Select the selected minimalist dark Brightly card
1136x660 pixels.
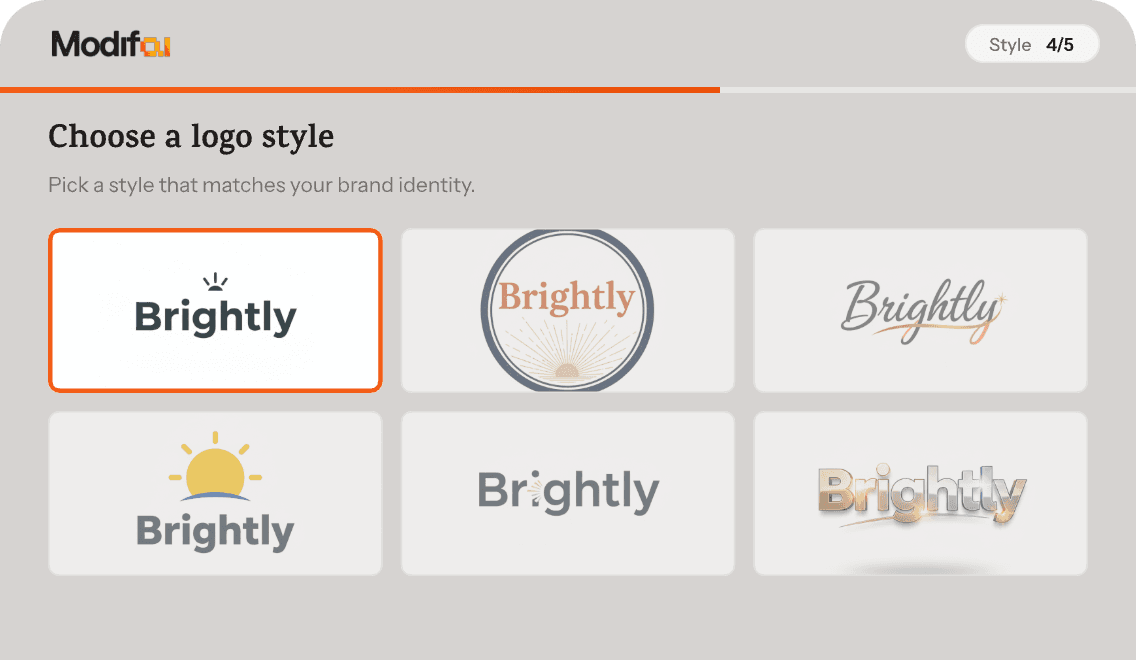[x=215, y=310]
